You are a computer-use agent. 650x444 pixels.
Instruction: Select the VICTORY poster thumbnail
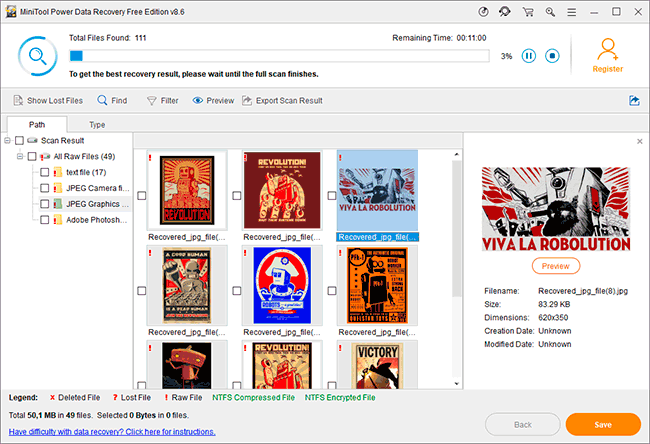pyautogui.click(x=377, y=366)
